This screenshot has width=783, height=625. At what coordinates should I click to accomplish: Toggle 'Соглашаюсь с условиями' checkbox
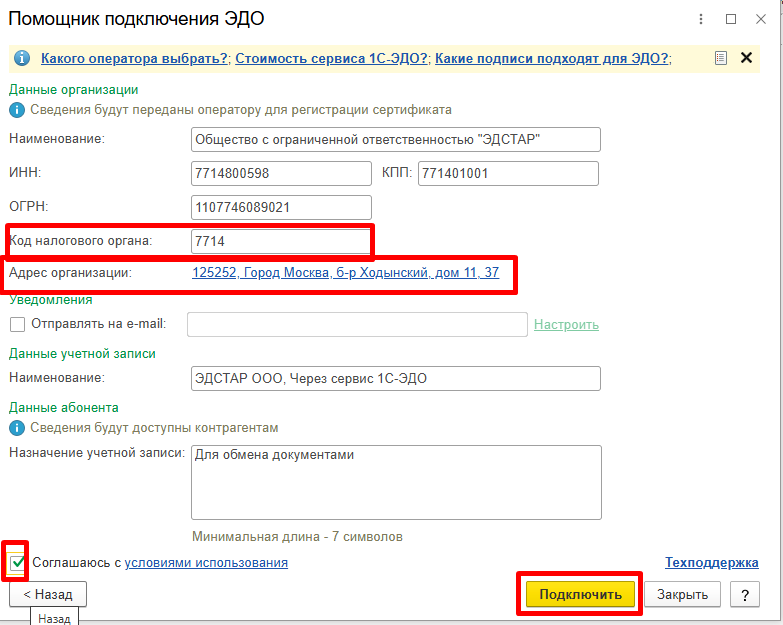(17, 563)
